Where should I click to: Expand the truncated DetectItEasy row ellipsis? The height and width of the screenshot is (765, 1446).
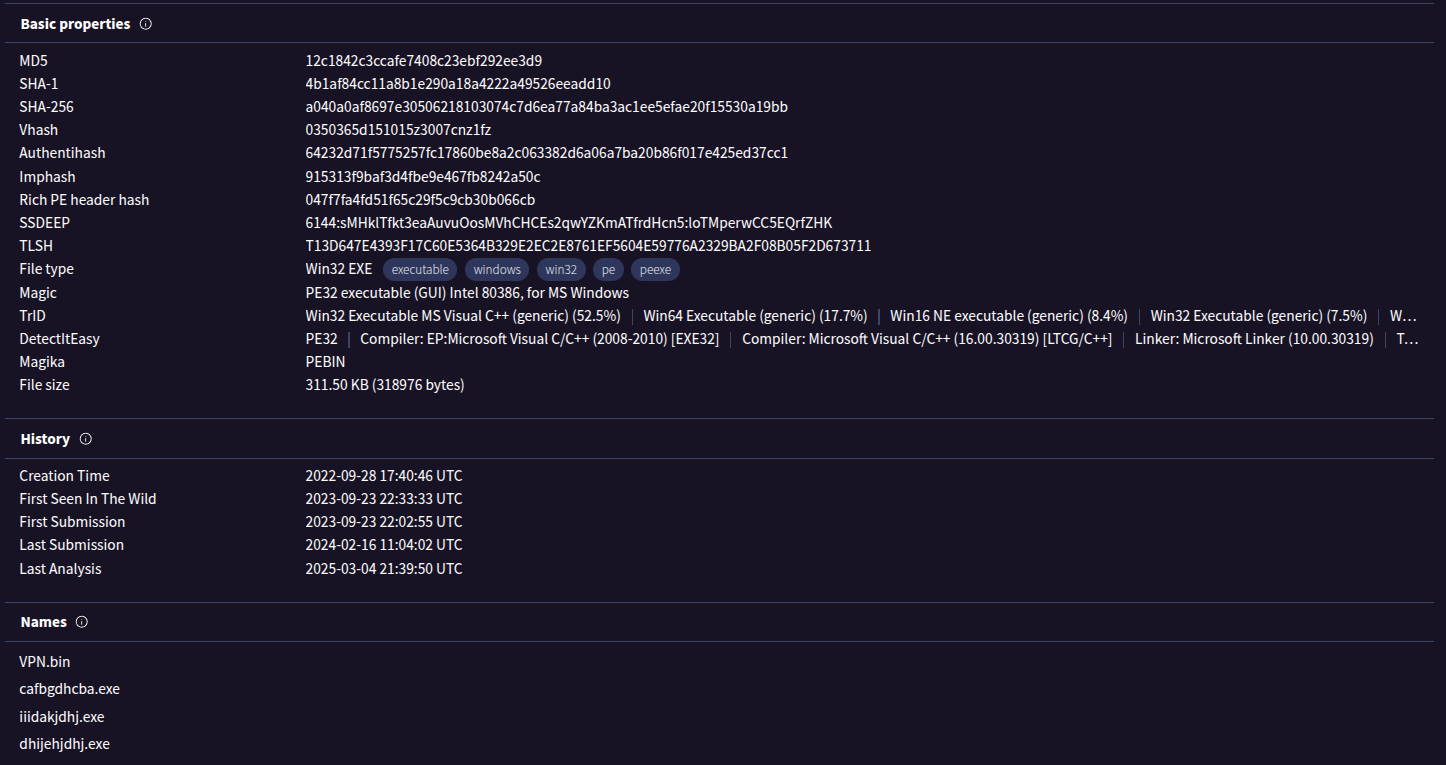(x=1406, y=339)
